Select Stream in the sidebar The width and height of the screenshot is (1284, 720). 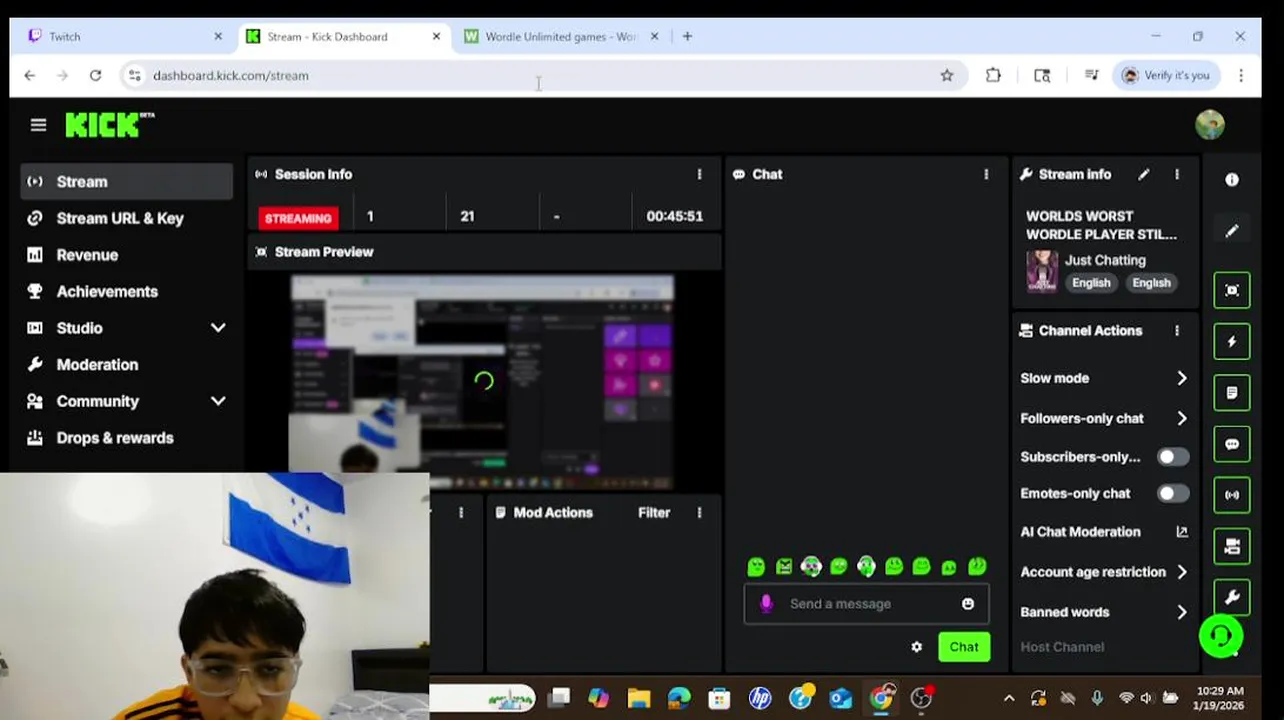[x=126, y=182]
